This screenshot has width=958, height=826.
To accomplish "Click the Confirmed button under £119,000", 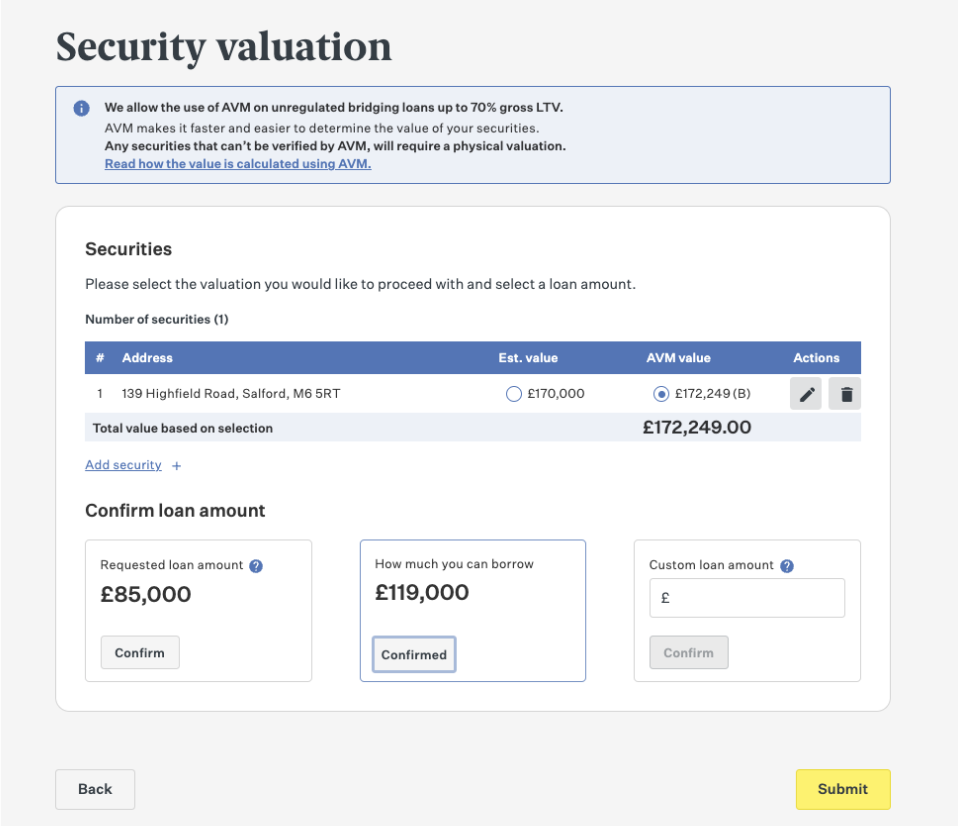I will coord(414,654).
